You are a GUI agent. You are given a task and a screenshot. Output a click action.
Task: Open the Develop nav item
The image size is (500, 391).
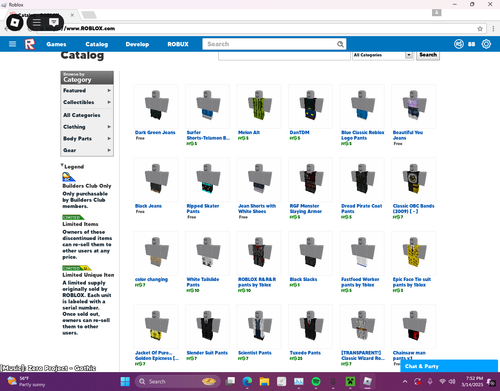pyautogui.click(x=137, y=44)
